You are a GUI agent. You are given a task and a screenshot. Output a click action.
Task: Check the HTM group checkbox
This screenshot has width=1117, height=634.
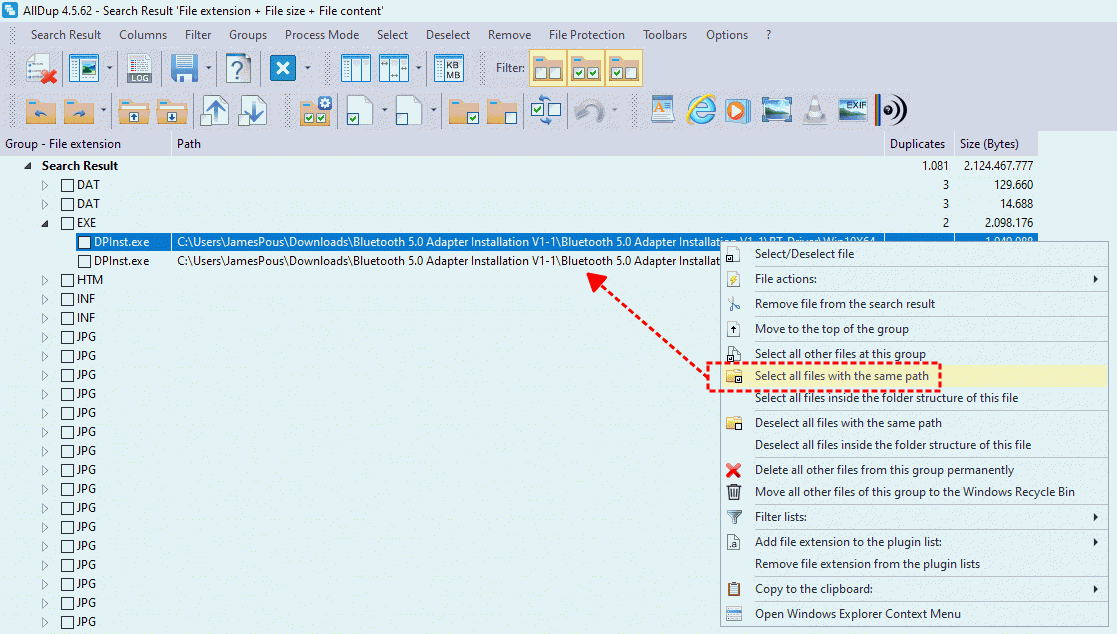point(68,280)
